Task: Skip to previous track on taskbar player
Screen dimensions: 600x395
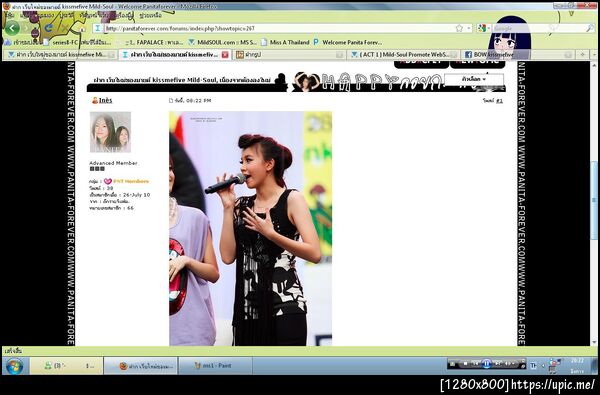Action: point(476,364)
